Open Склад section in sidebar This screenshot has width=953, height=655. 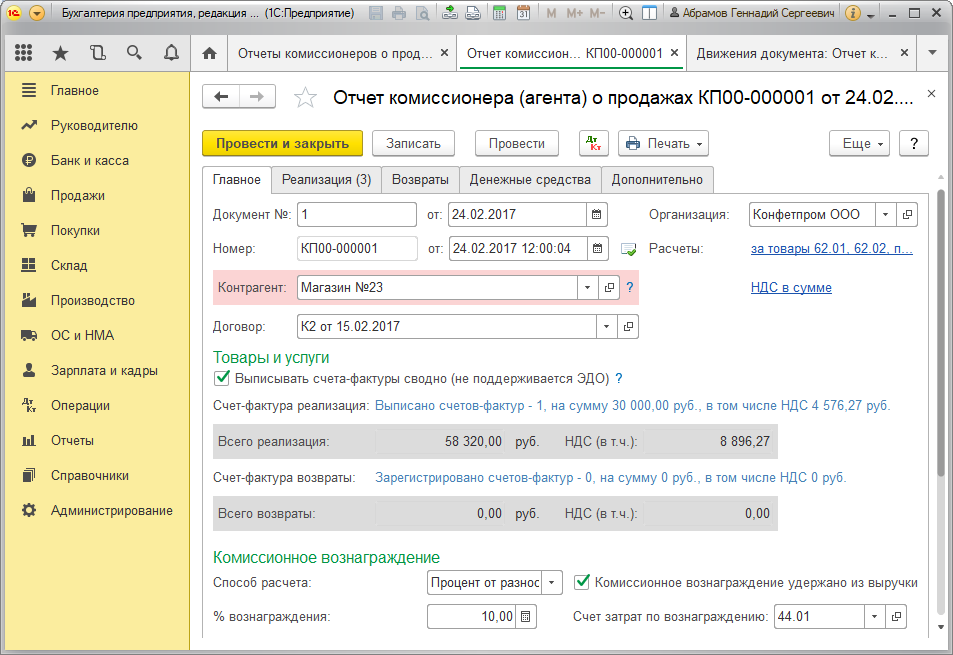click(69, 266)
